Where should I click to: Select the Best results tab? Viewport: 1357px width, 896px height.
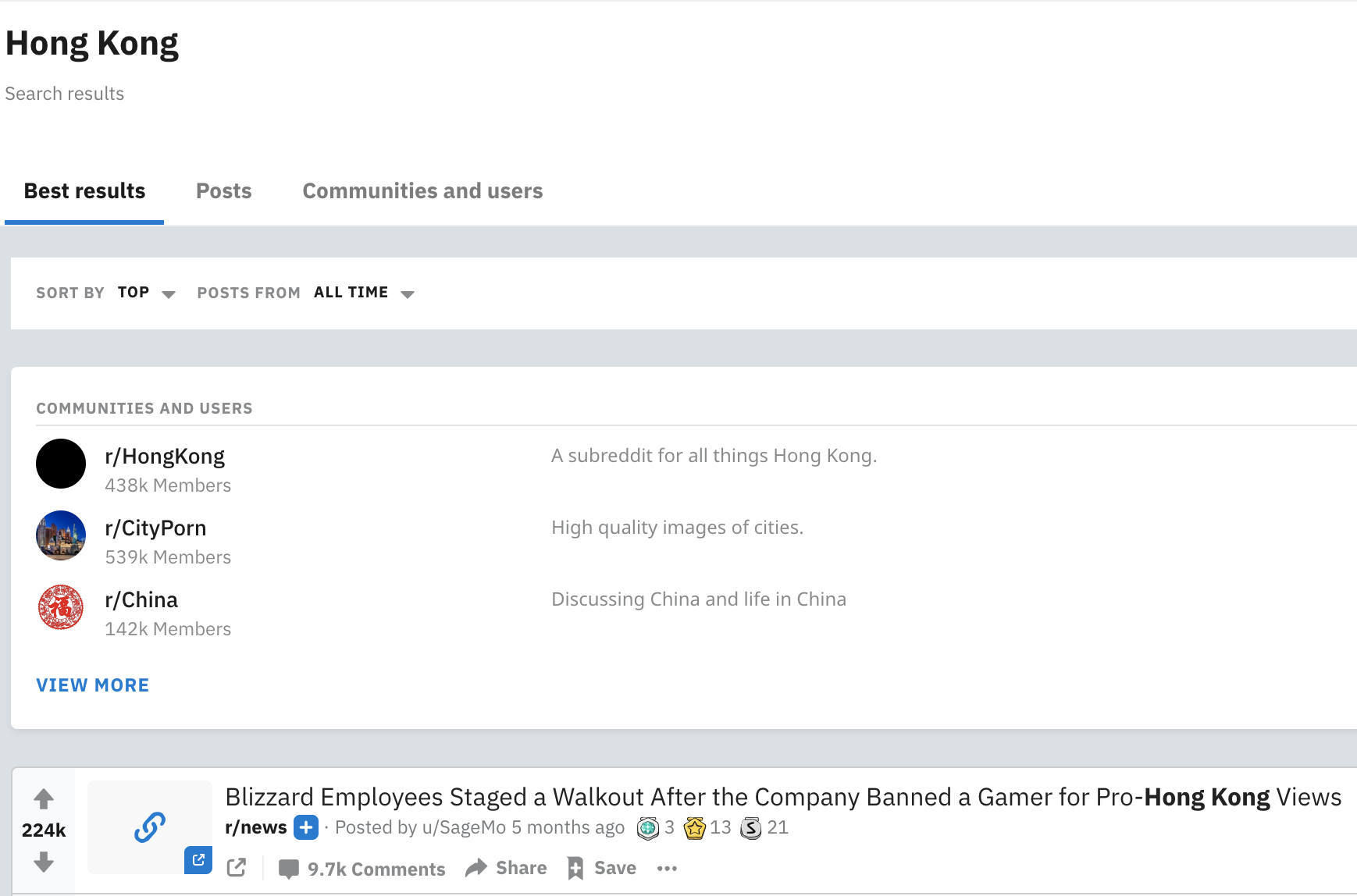point(84,191)
